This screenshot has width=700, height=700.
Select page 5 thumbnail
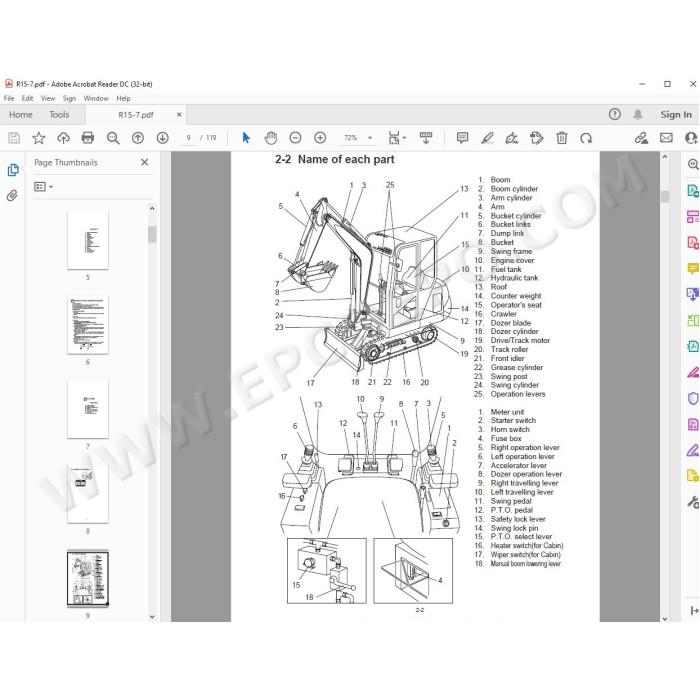coord(88,240)
